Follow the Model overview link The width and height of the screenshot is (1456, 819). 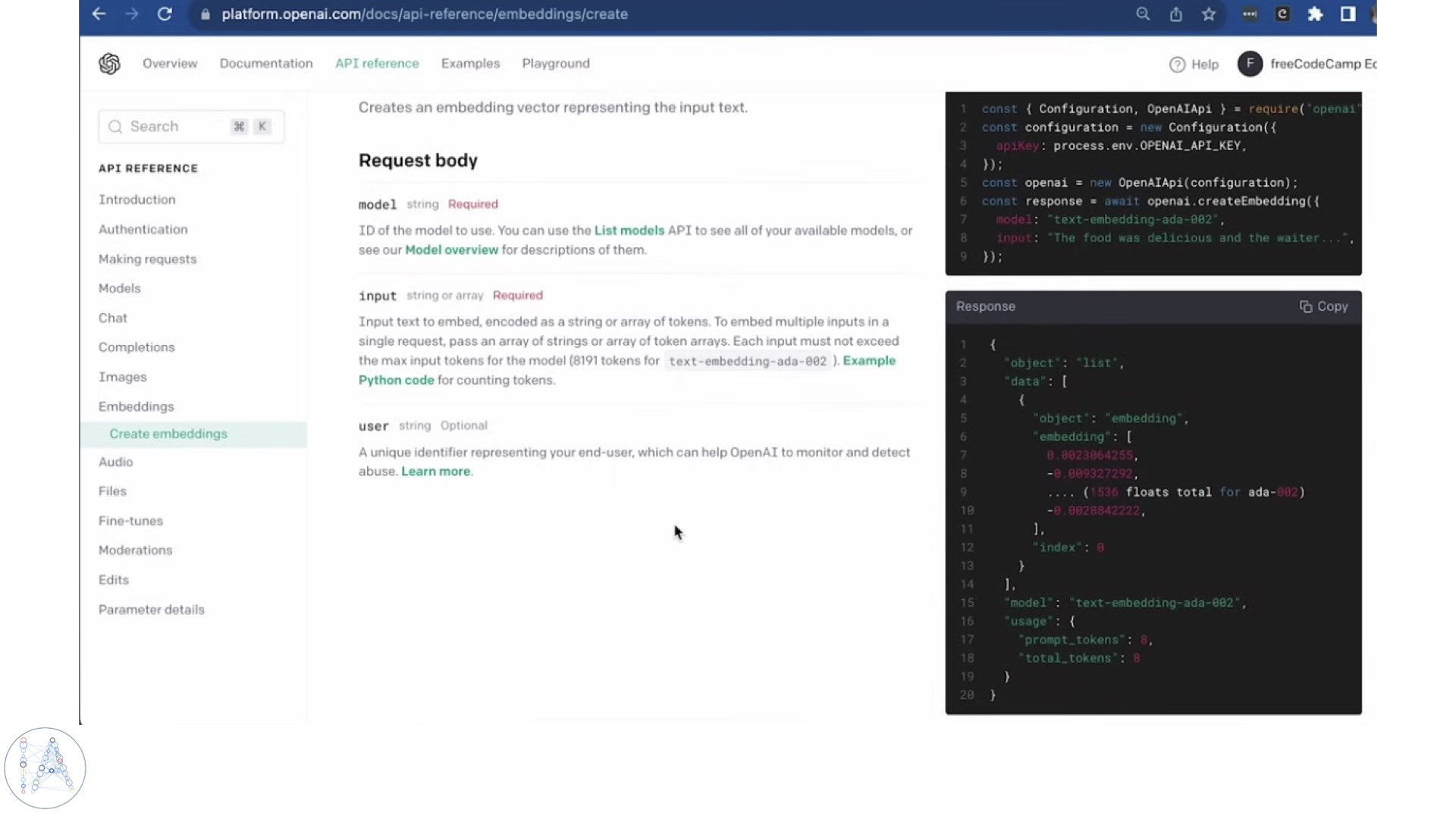pyautogui.click(x=451, y=250)
